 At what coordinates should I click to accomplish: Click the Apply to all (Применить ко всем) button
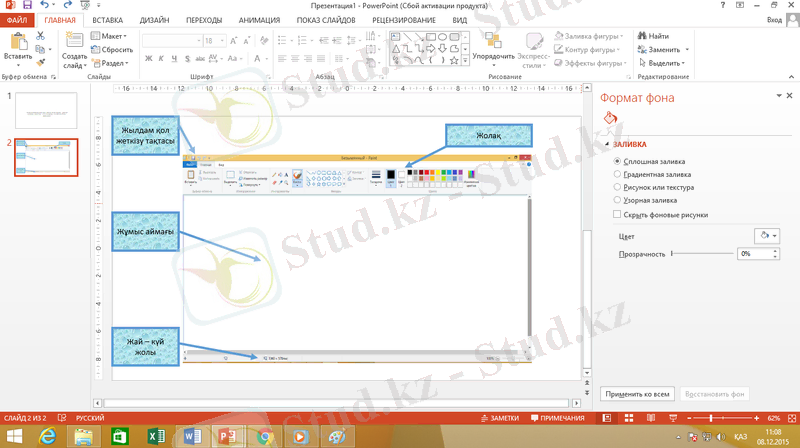635,394
